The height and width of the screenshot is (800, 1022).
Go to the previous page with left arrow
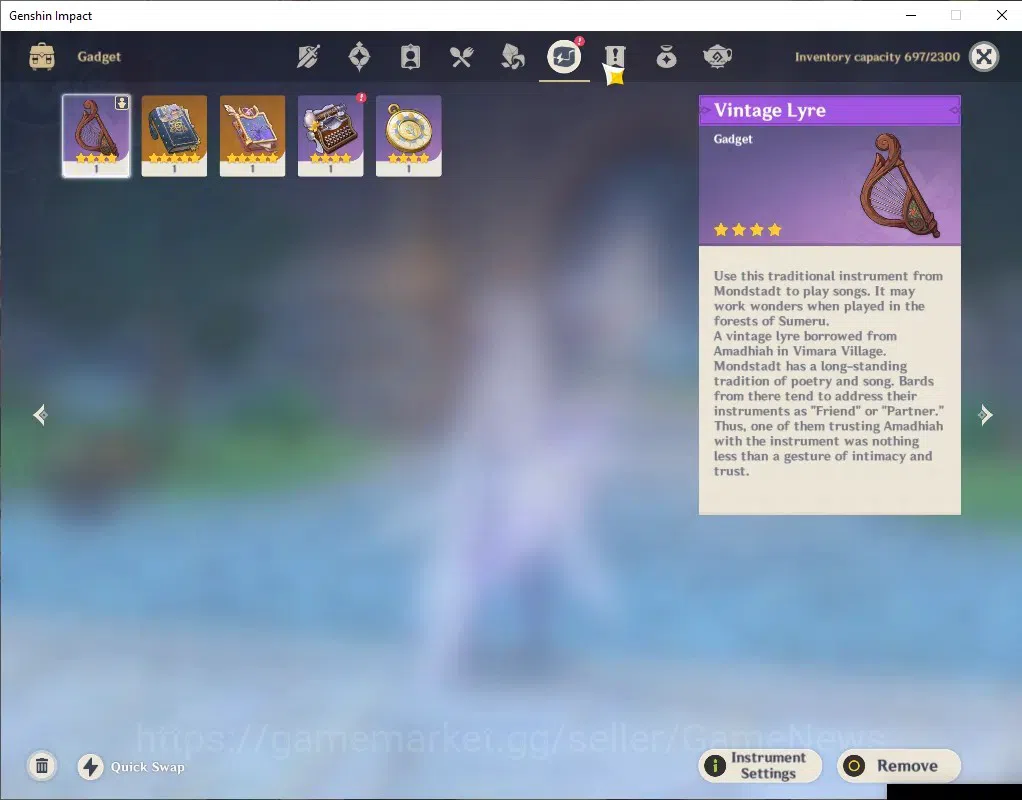tap(40, 415)
